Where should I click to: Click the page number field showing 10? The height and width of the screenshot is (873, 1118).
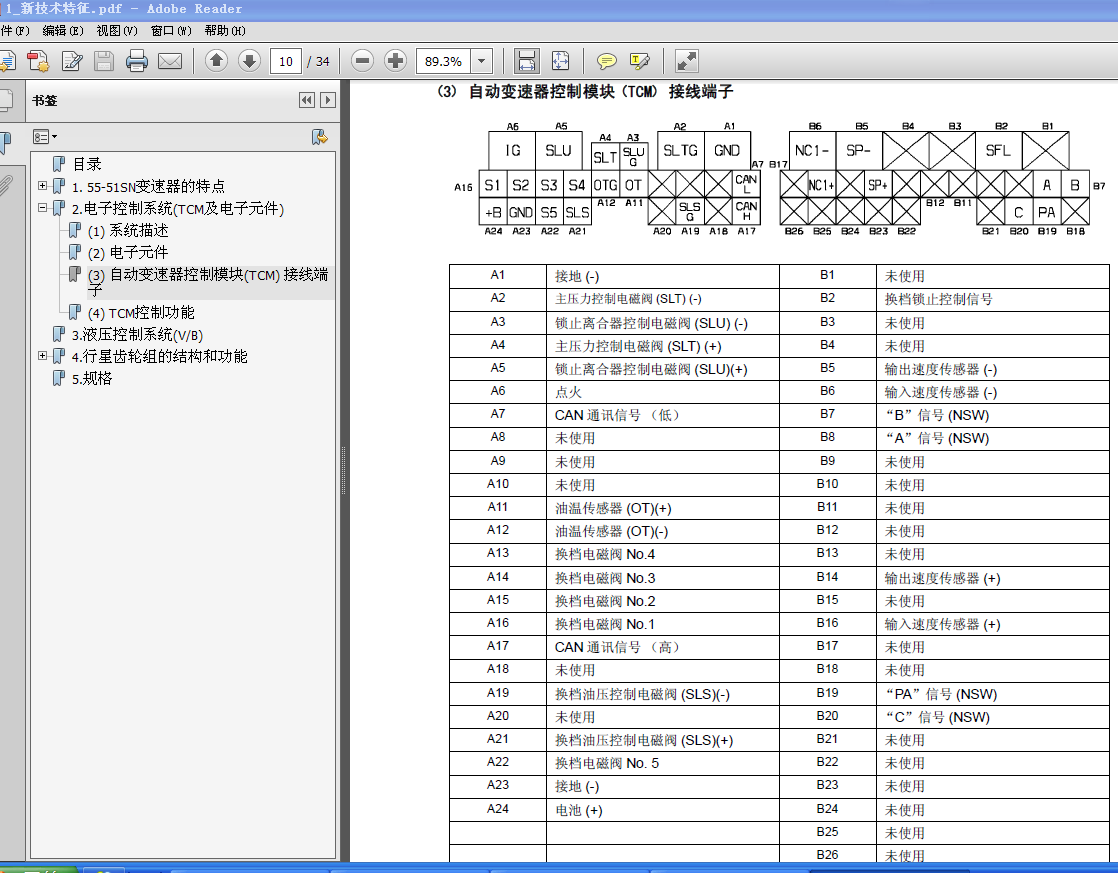point(286,61)
